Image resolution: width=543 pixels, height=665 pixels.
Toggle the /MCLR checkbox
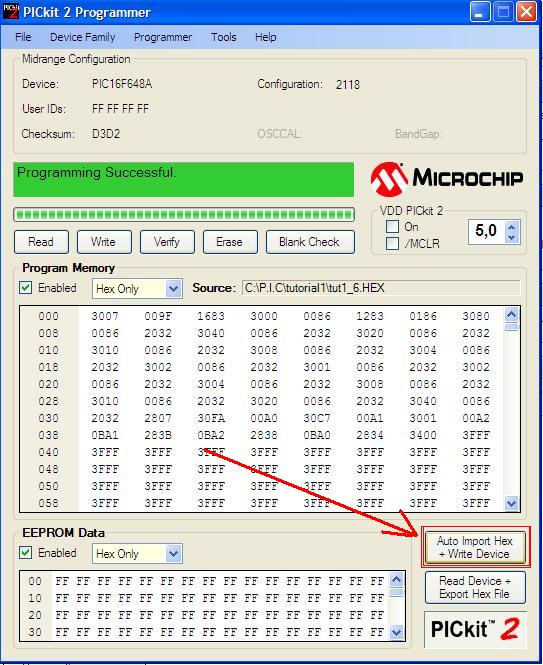coord(392,243)
